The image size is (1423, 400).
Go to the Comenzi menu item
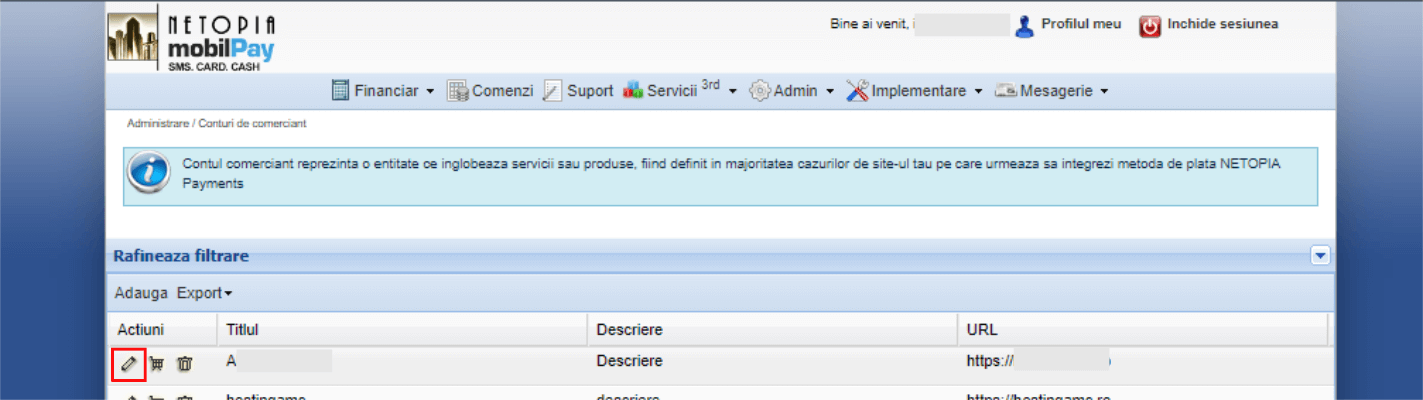501,91
